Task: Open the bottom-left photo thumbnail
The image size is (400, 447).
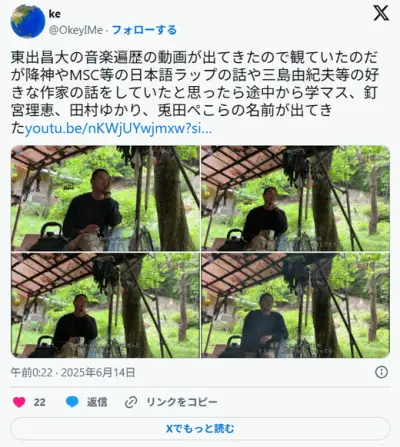Action: pyautogui.click(x=105, y=305)
